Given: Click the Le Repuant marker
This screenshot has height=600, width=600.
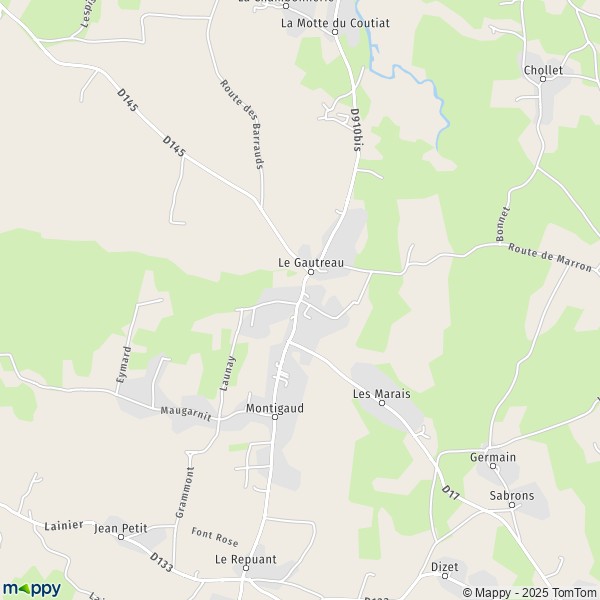Looking at the screenshot, I should click(x=246, y=568).
